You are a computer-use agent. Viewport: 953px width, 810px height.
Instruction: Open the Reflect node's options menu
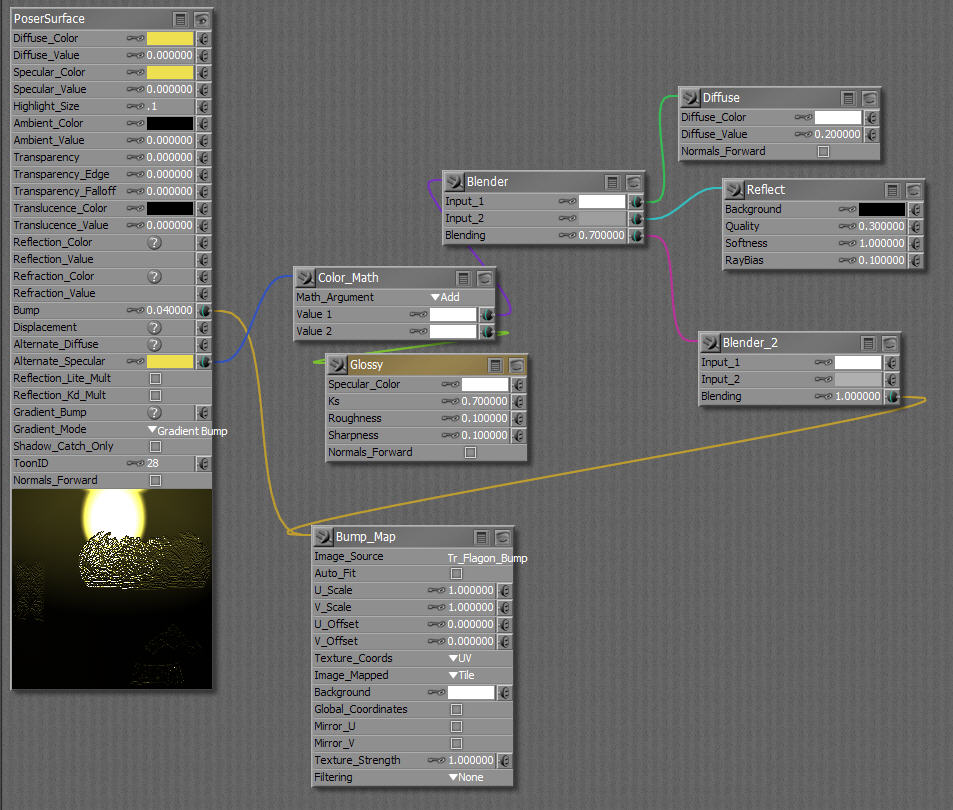click(x=893, y=189)
